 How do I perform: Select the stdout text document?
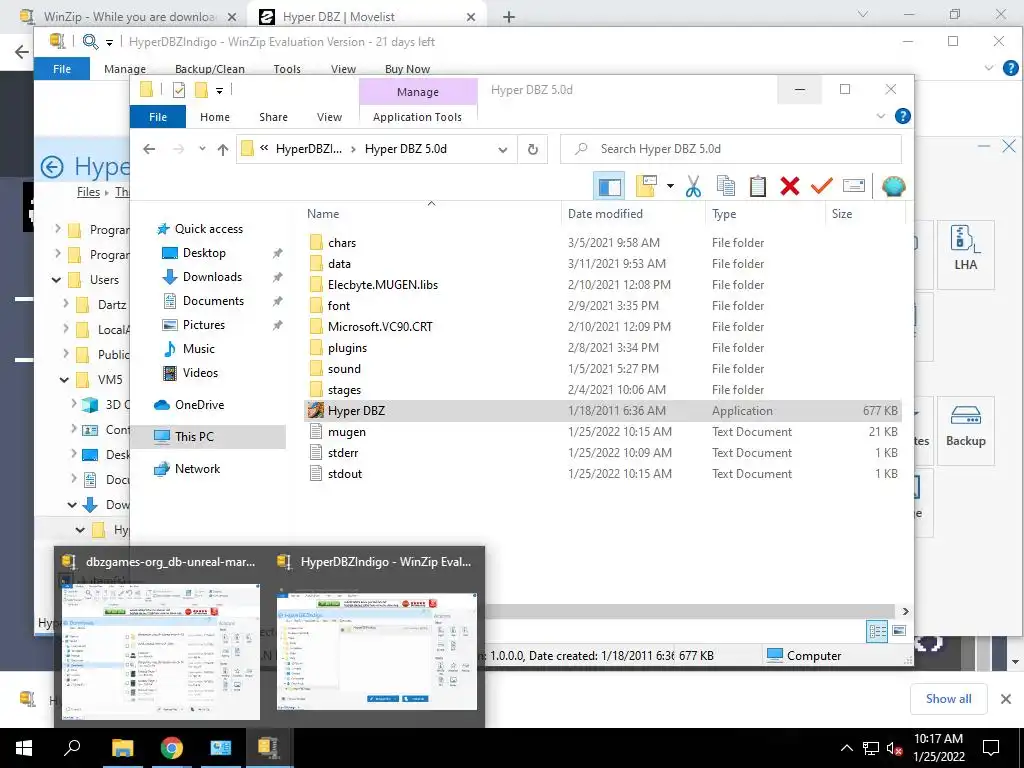(344, 474)
